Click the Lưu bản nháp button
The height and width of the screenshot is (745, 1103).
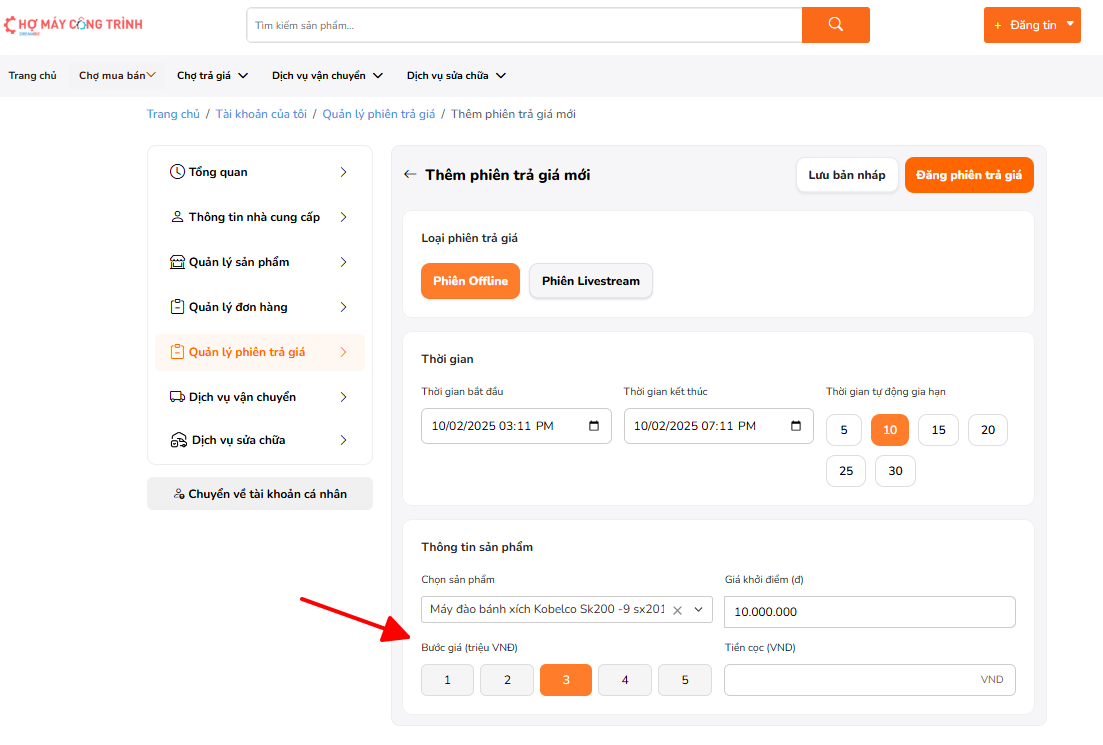(847, 175)
